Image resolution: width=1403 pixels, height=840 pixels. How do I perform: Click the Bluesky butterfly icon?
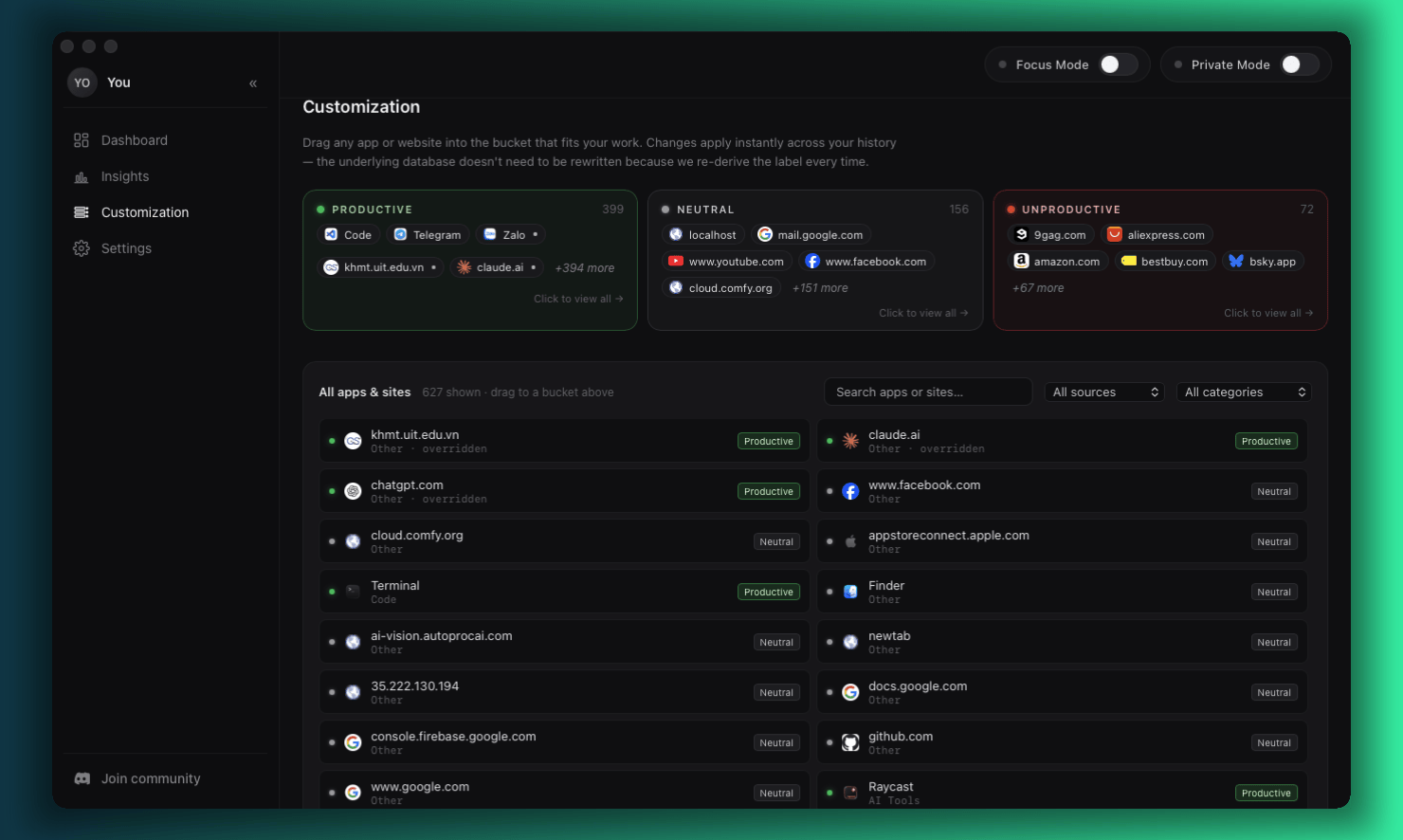click(1236, 262)
